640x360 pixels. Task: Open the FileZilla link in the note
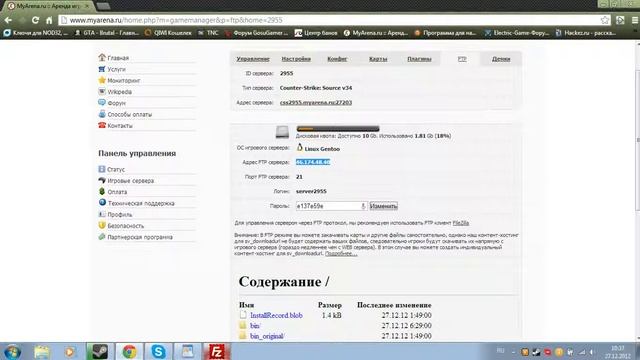(461, 223)
